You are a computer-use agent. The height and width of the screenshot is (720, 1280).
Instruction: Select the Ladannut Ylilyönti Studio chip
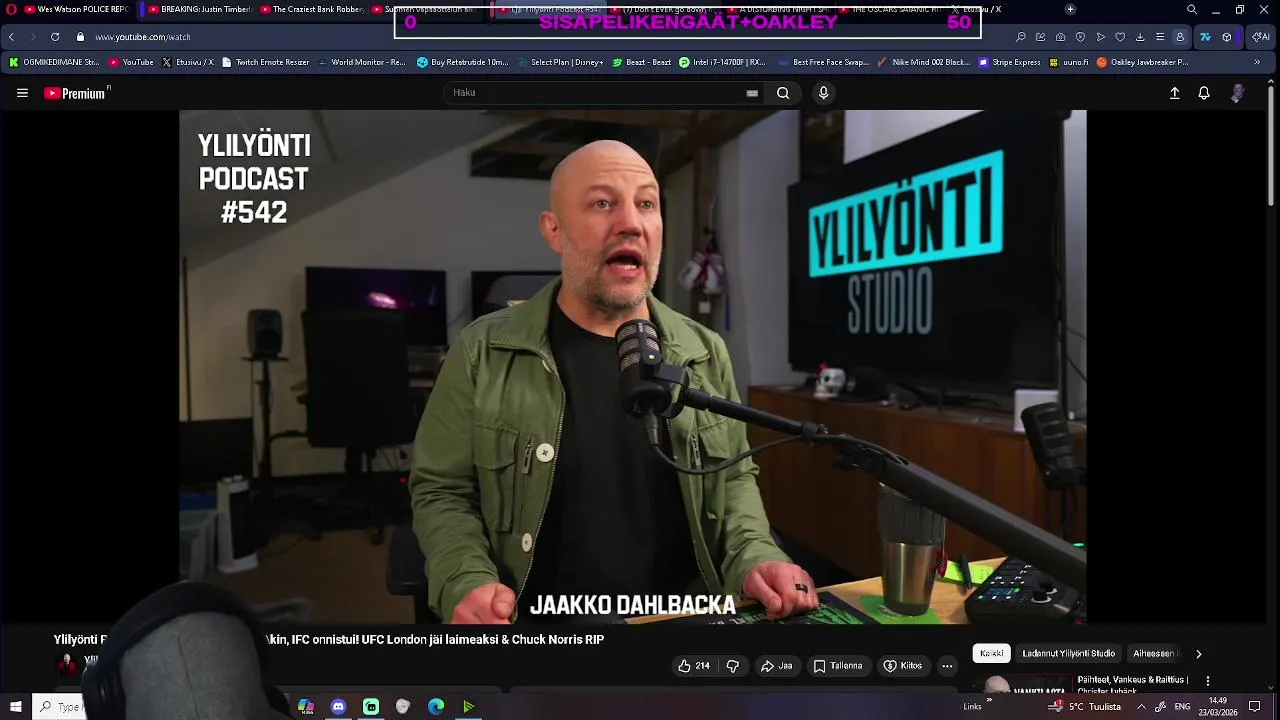[x=1068, y=653]
